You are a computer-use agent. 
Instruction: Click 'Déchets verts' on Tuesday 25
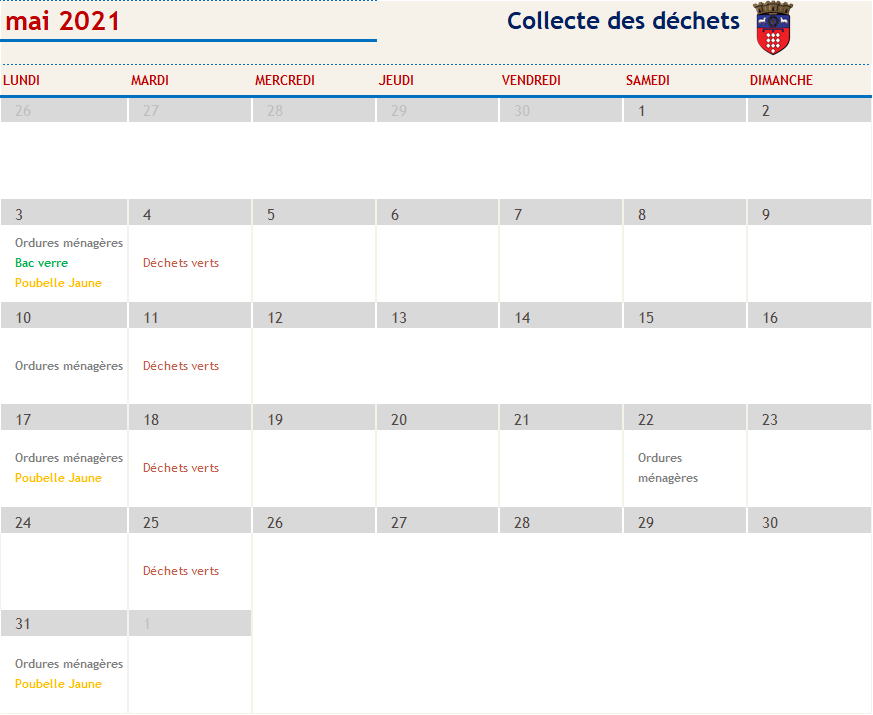180,571
